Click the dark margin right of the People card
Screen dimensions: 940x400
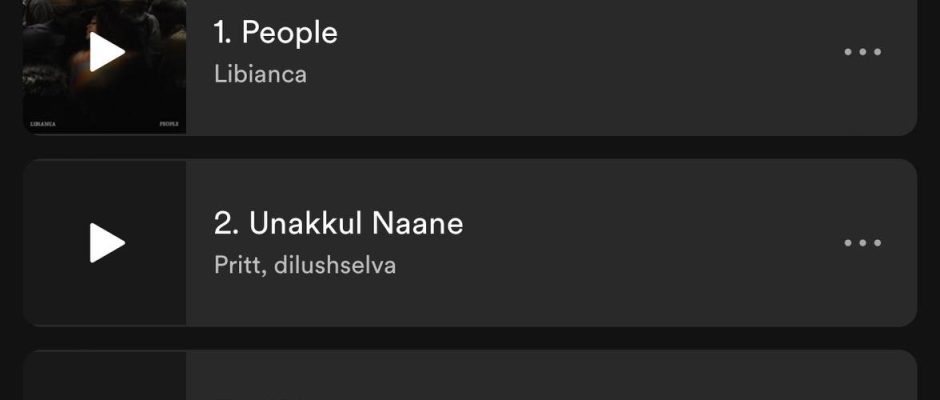(x=929, y=60)
